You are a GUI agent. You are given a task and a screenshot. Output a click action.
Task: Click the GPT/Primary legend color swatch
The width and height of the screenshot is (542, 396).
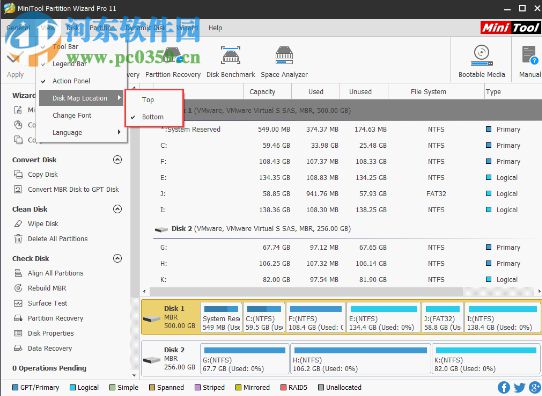pyautogui.click(x=15, y=387)
